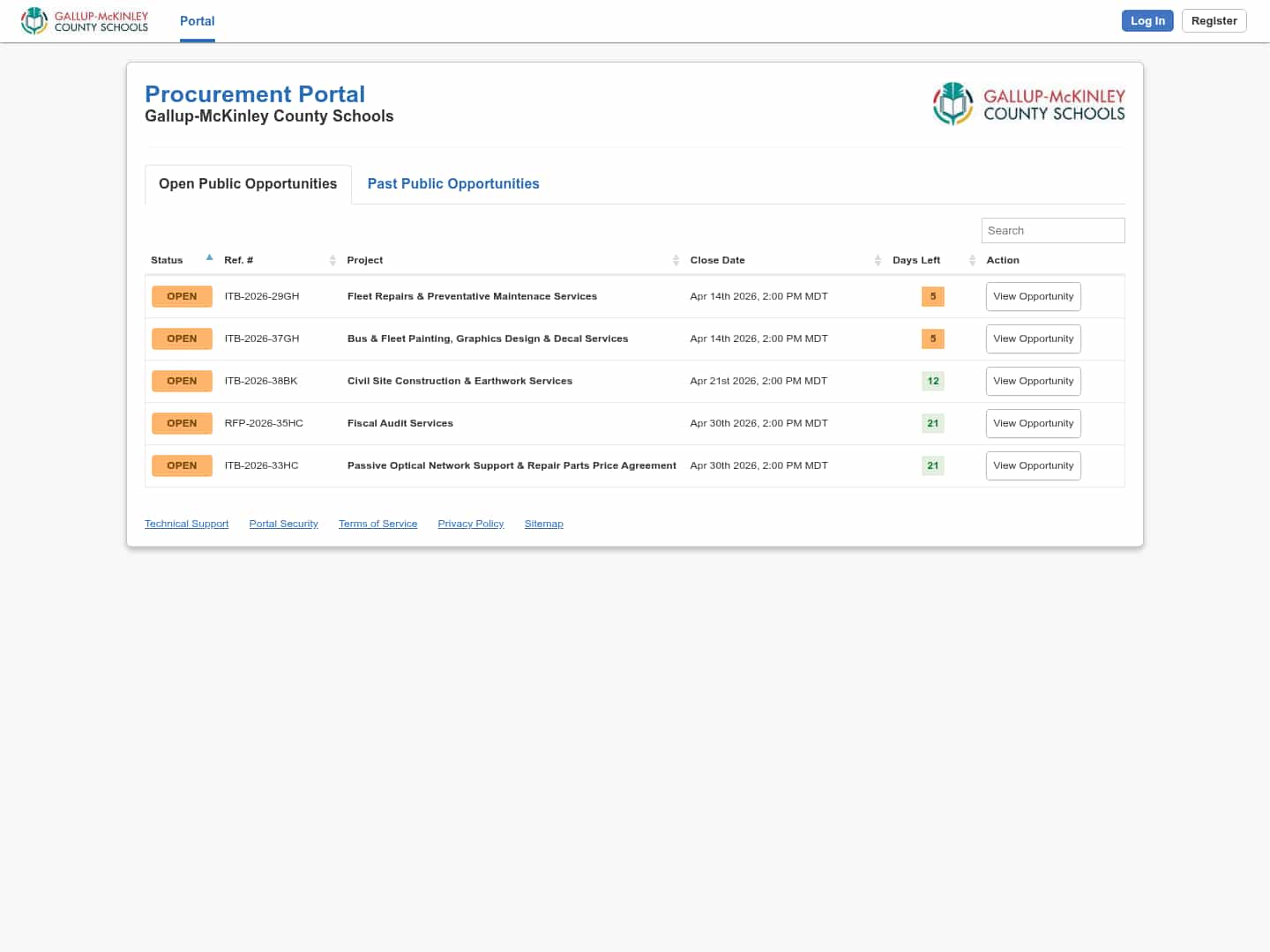
Task: Sort by Project column arrows
Action: pyautogui.click(x=676, y=260)
